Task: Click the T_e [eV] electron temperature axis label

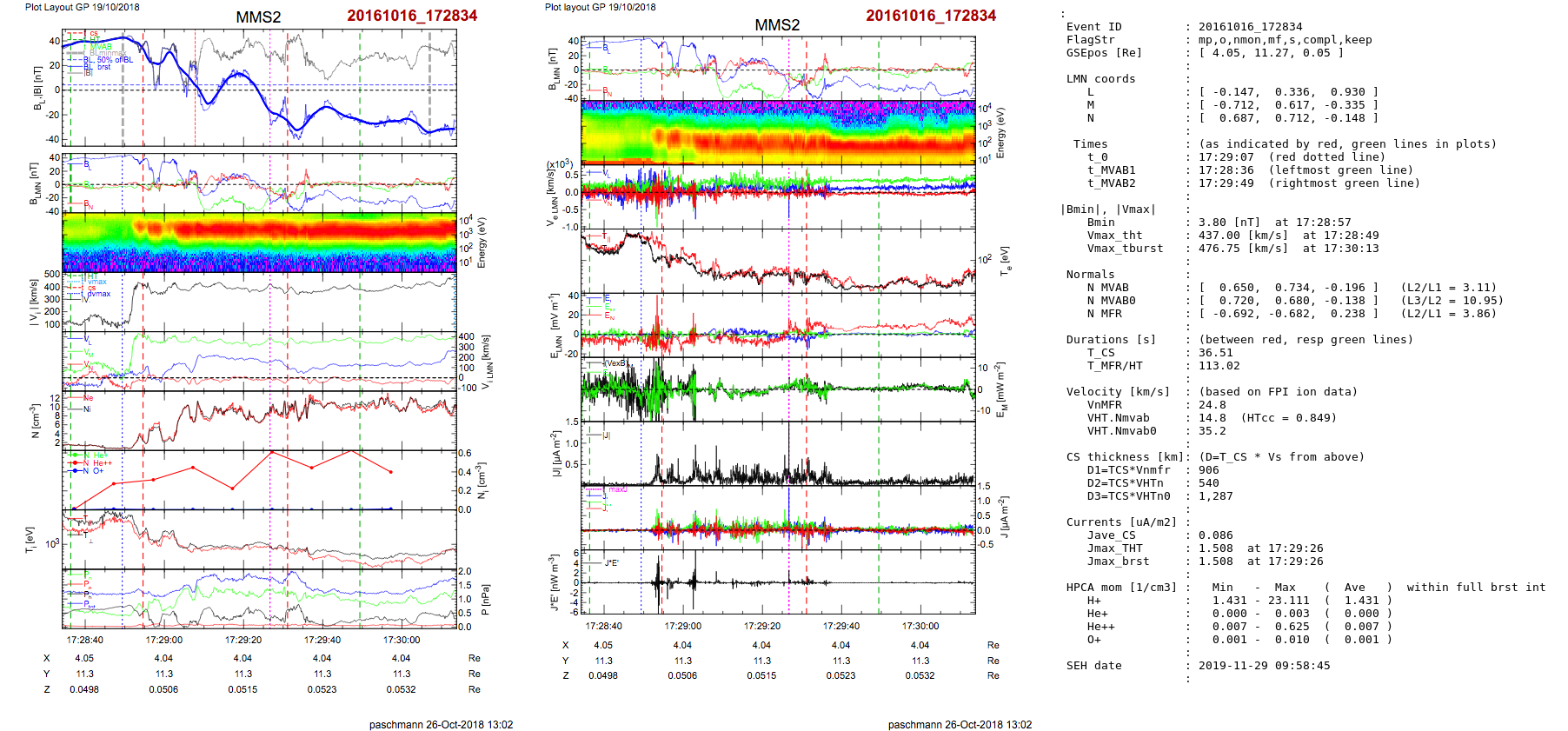Action: 1007,261
